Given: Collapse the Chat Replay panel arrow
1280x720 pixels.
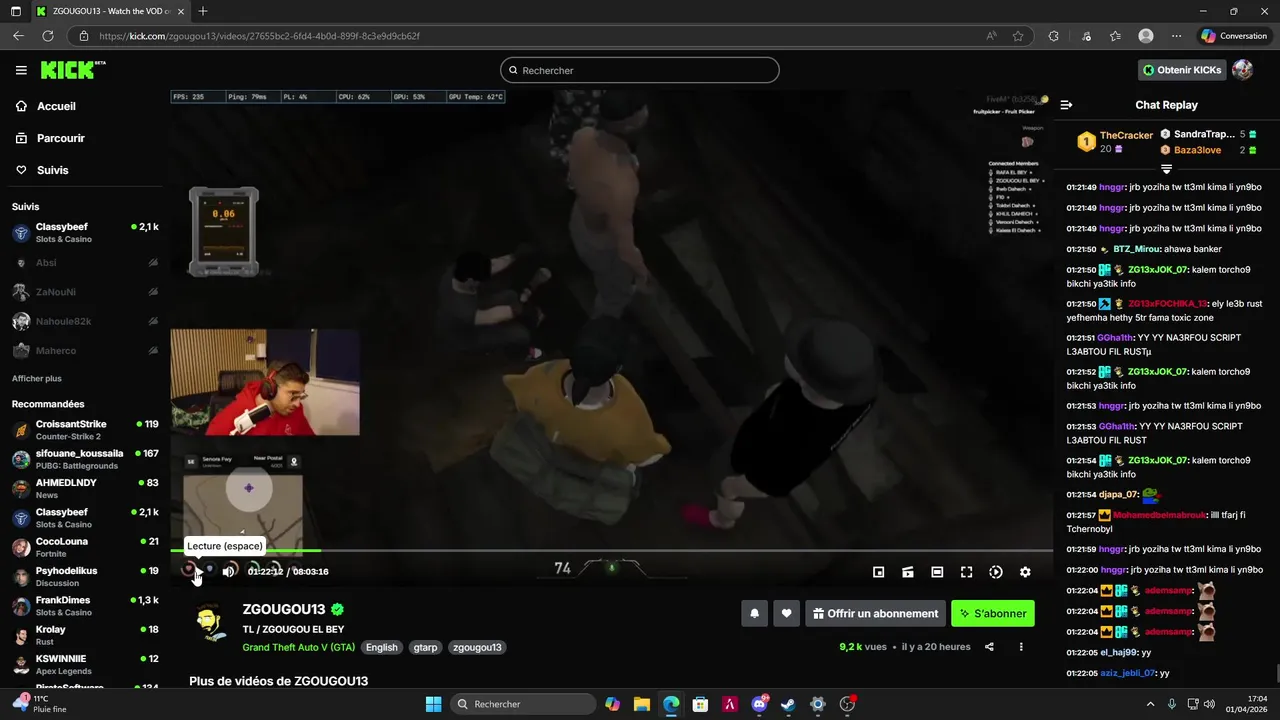Looking at the screenshot, I should [1066, 105].
